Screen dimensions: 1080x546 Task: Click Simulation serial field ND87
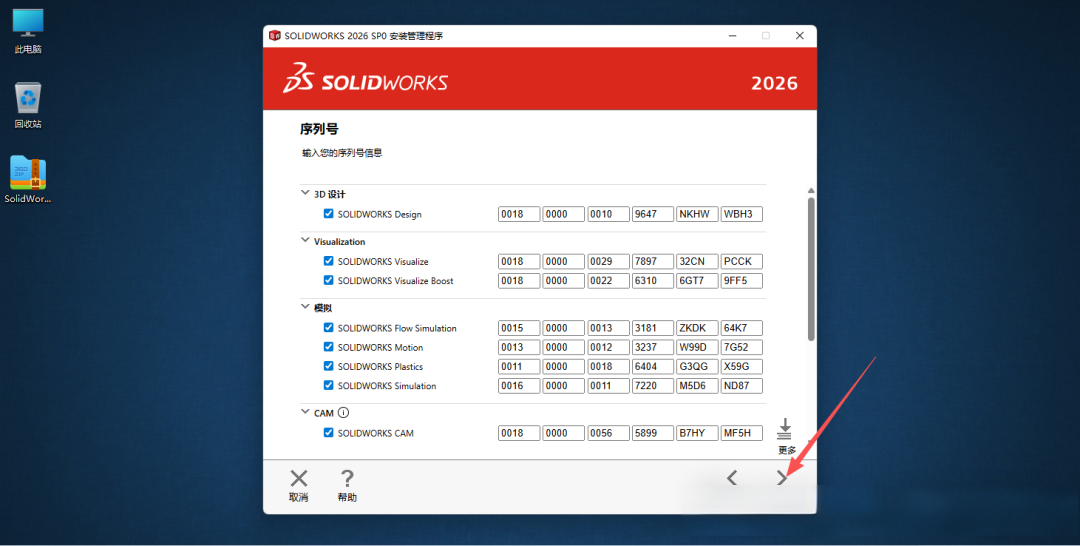742,386
